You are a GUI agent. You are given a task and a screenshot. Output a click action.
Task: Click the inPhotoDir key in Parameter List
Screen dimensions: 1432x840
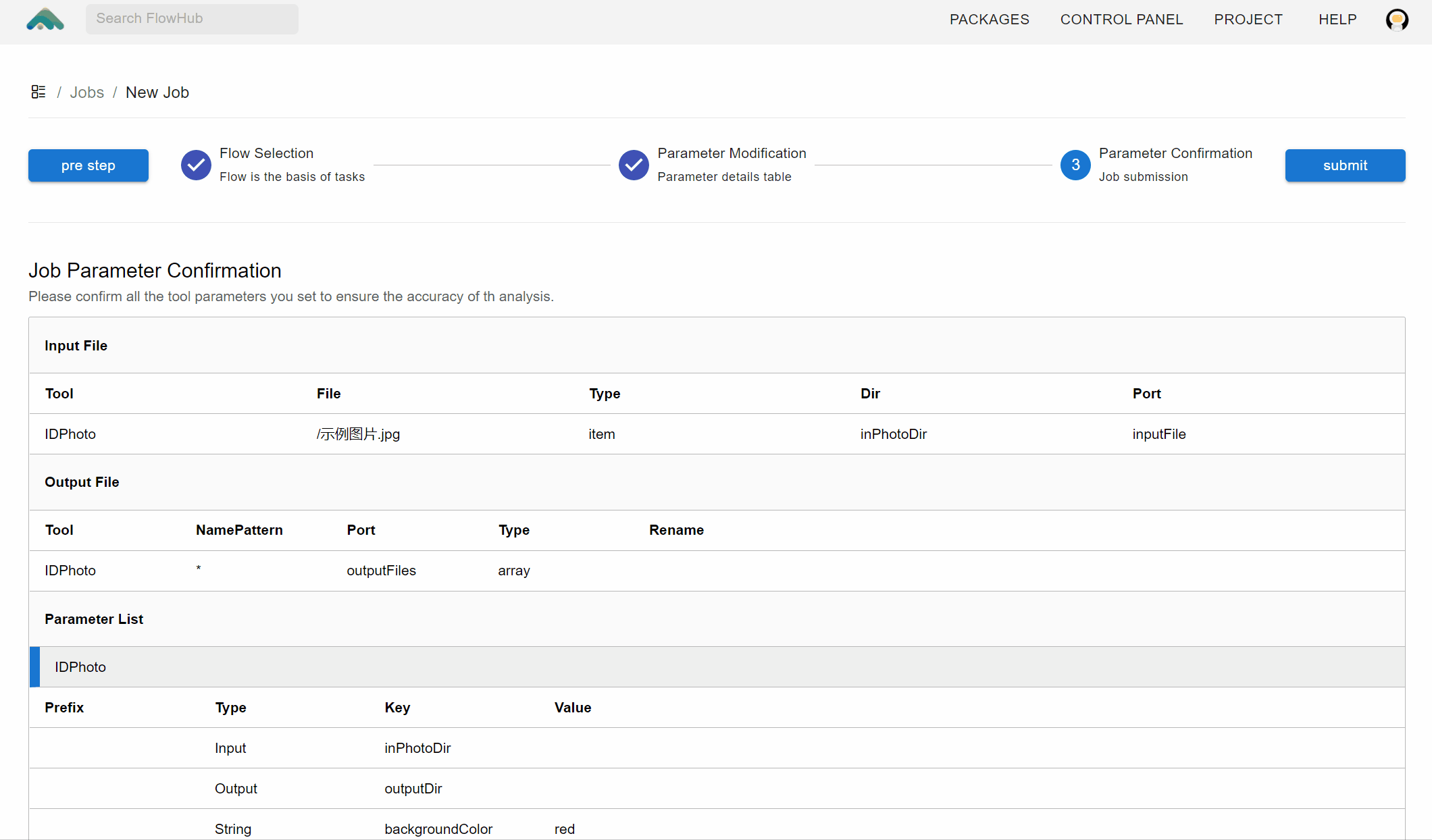pos(417,748)
